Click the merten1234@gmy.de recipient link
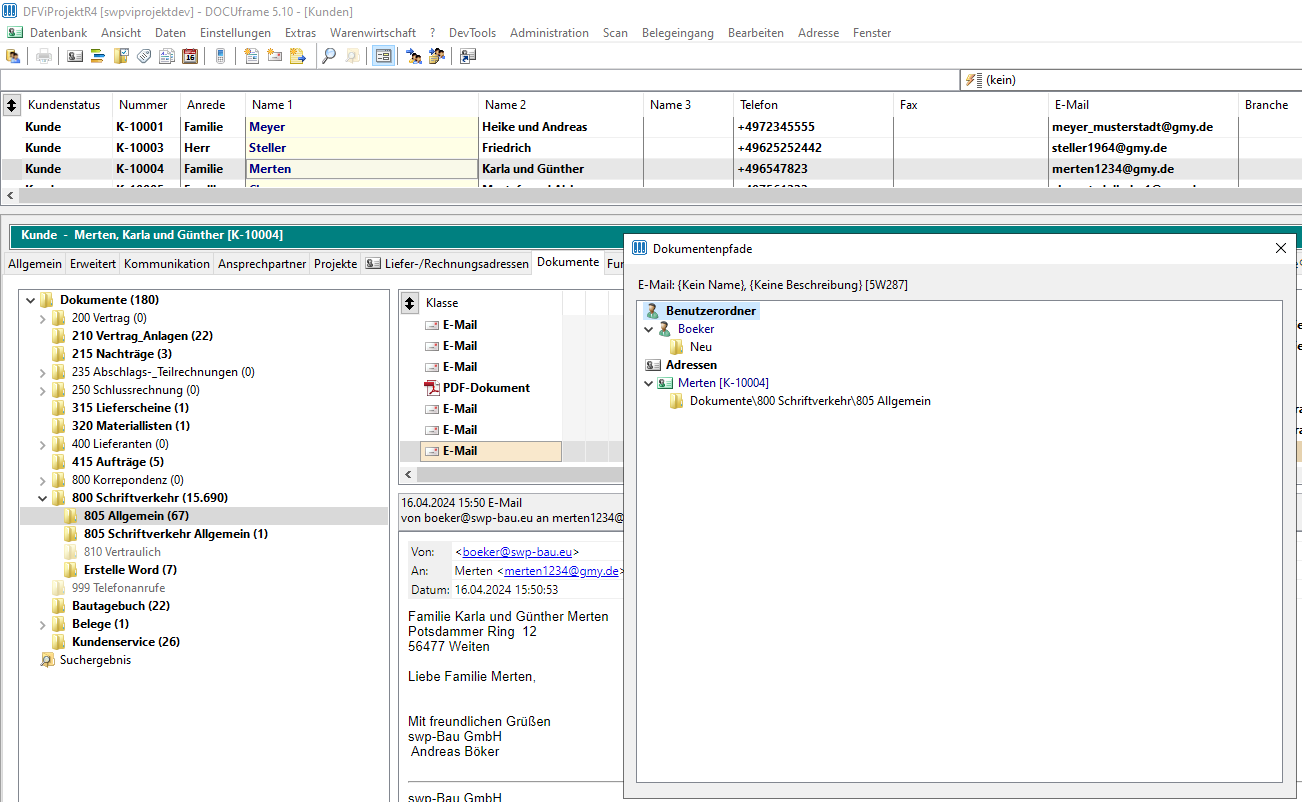1302x802 pixels. coord(562,571)
